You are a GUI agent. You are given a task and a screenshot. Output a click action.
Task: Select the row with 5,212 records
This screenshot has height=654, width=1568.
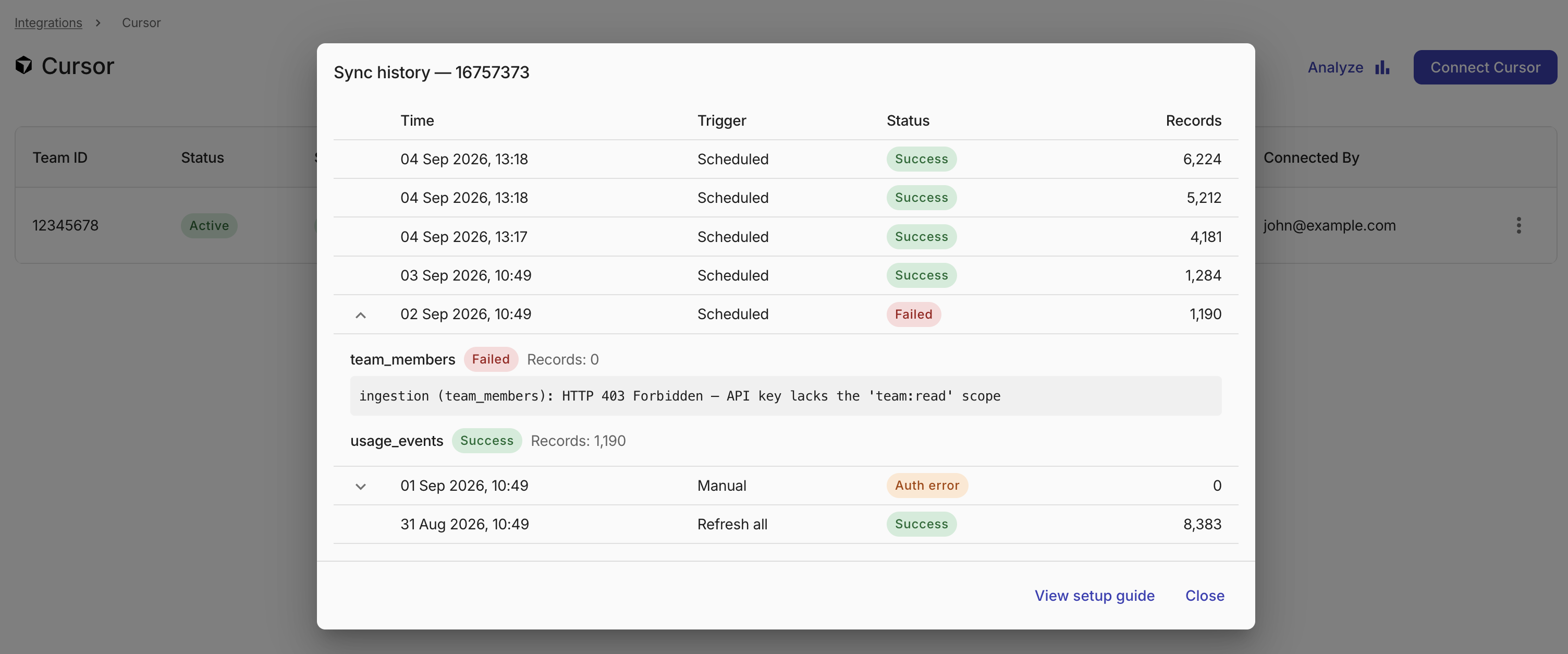(786, 197)
